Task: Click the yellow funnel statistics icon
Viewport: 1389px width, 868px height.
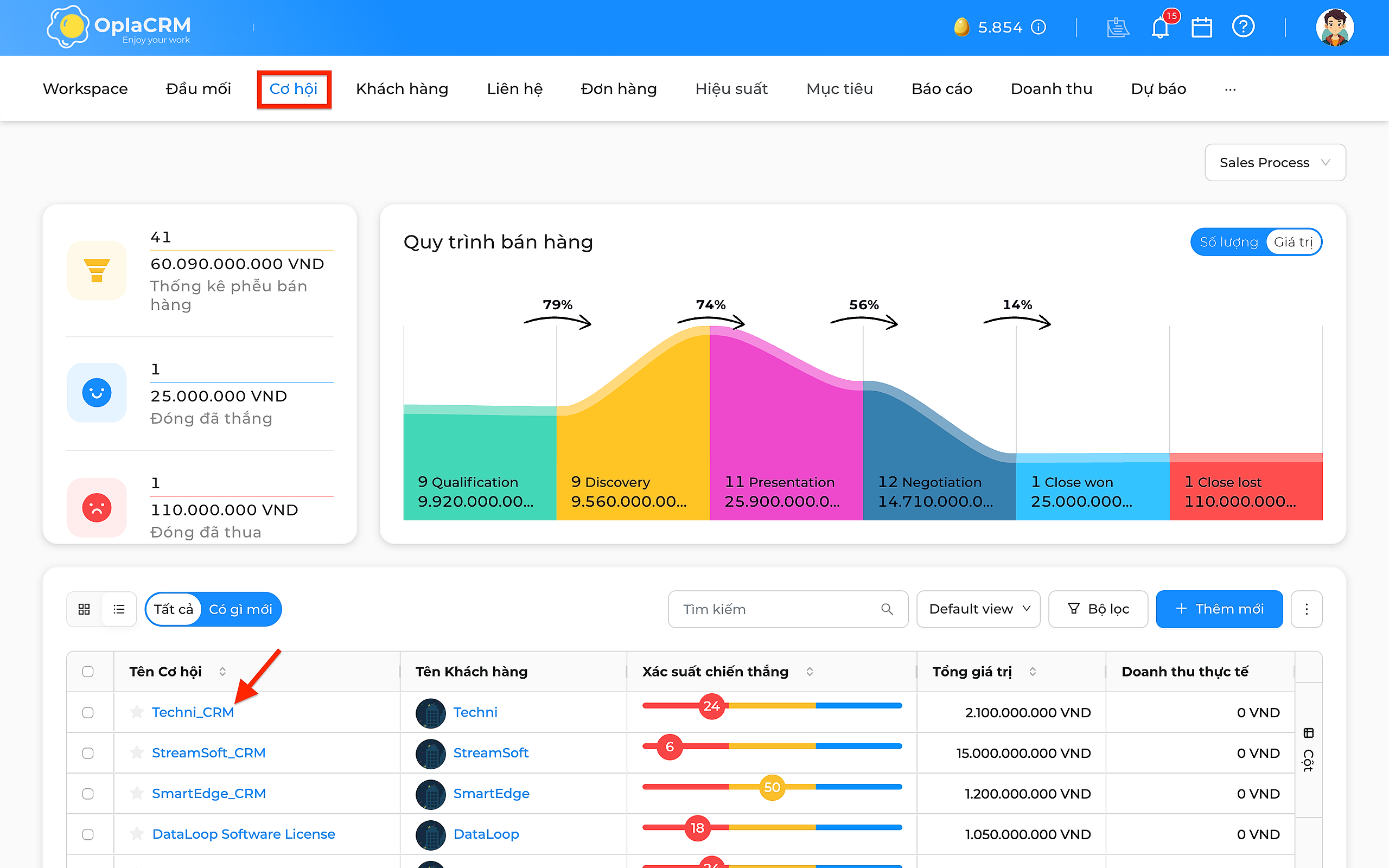Action: pos(97,270)
